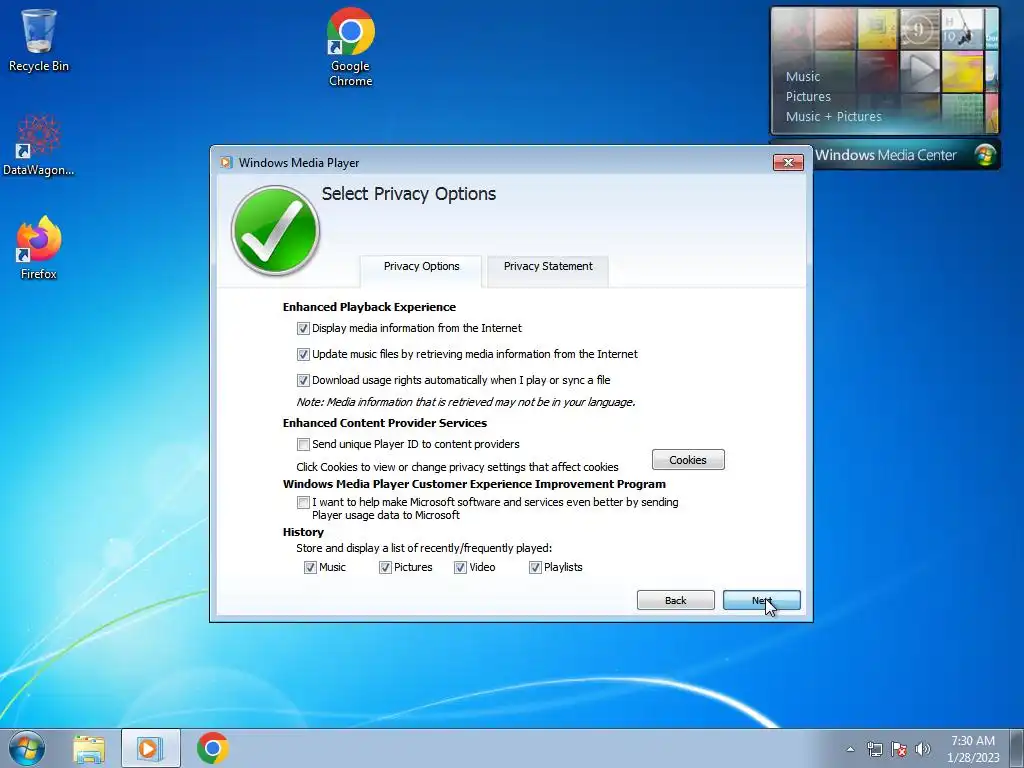Enable Send unique Player ID to content providers

303,445
